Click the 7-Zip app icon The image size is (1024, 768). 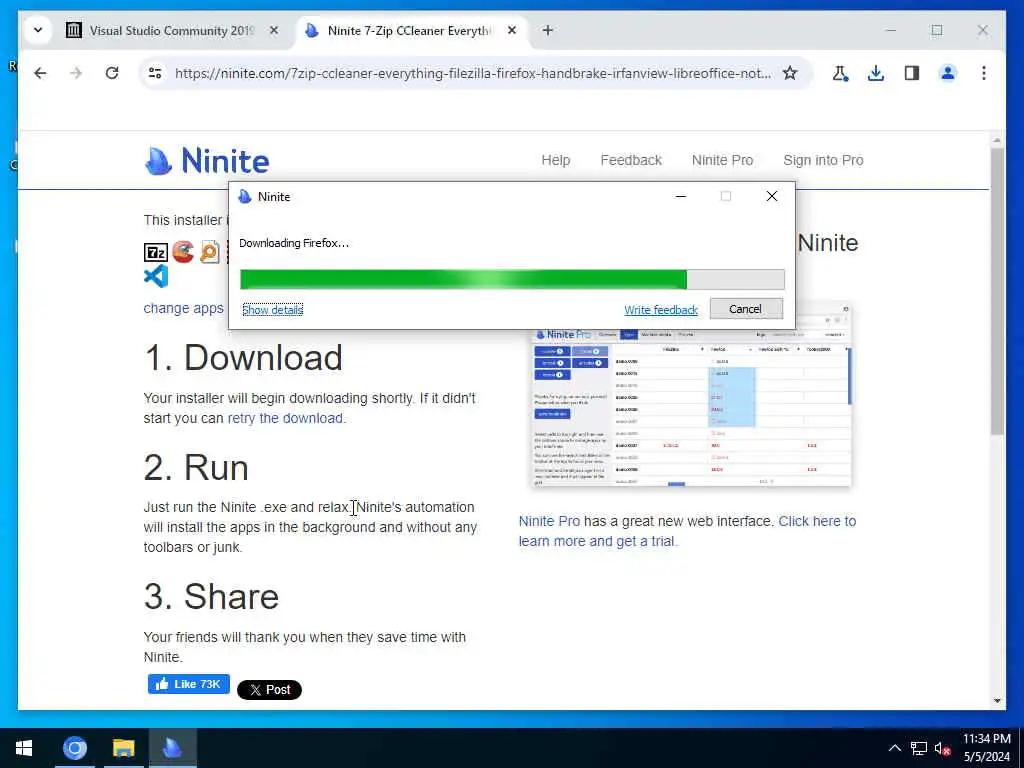tap(155, 252)
